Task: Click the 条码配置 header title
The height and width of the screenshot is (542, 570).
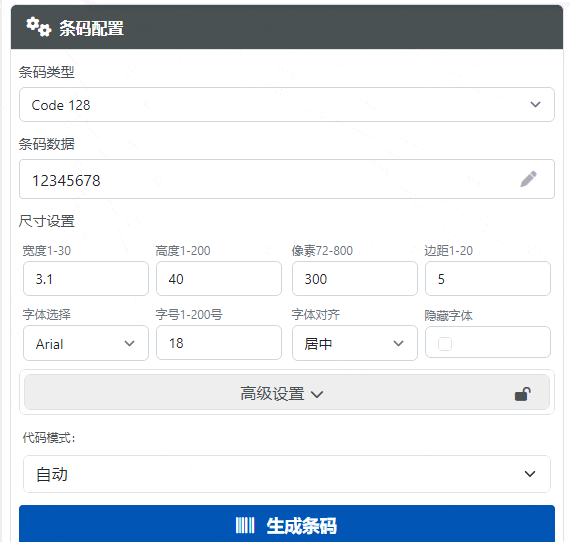Action: 92,28
